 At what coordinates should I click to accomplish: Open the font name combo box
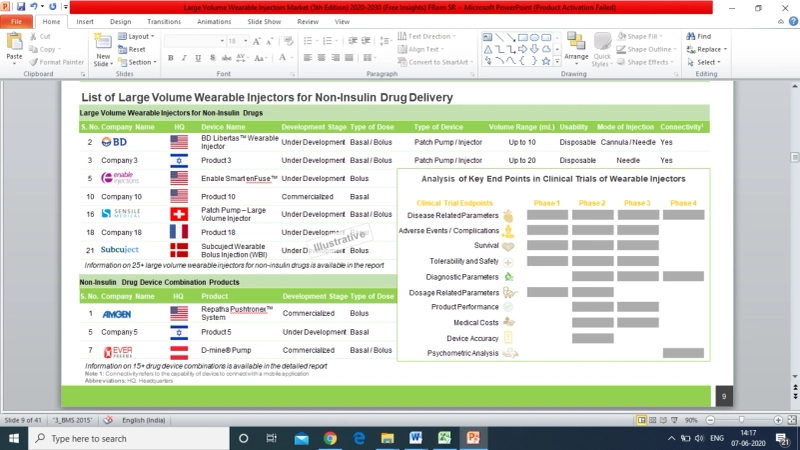click(194, 41)
